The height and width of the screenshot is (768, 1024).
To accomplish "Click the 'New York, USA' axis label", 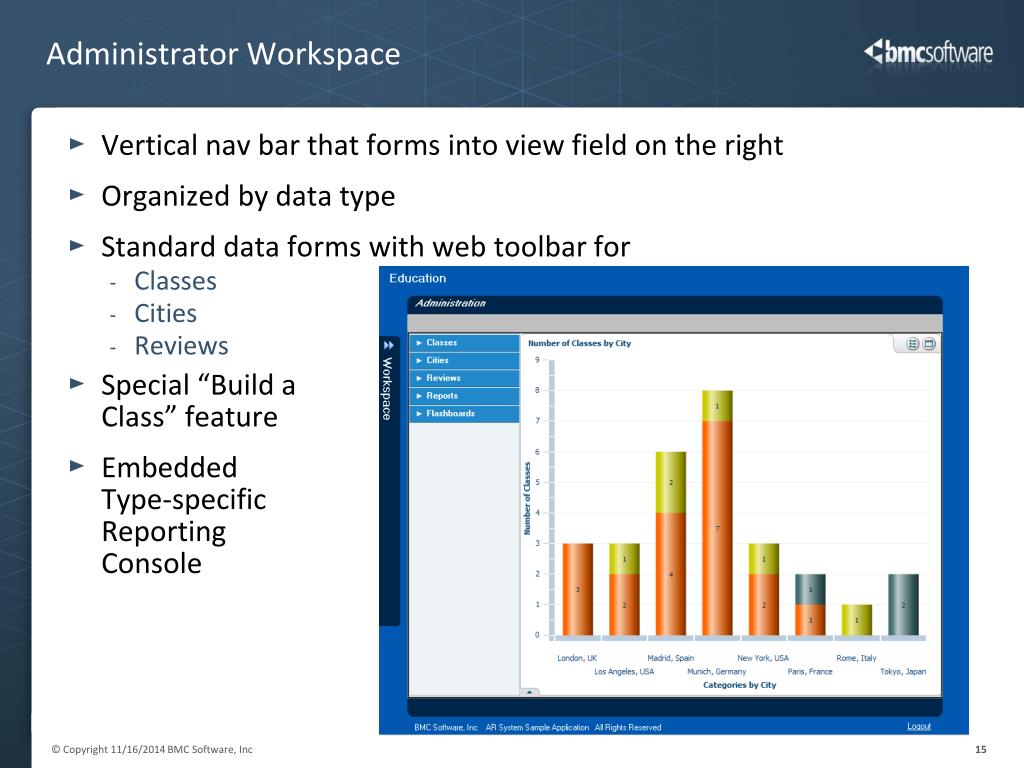I will pyautogui.click(x=763, y=658).
